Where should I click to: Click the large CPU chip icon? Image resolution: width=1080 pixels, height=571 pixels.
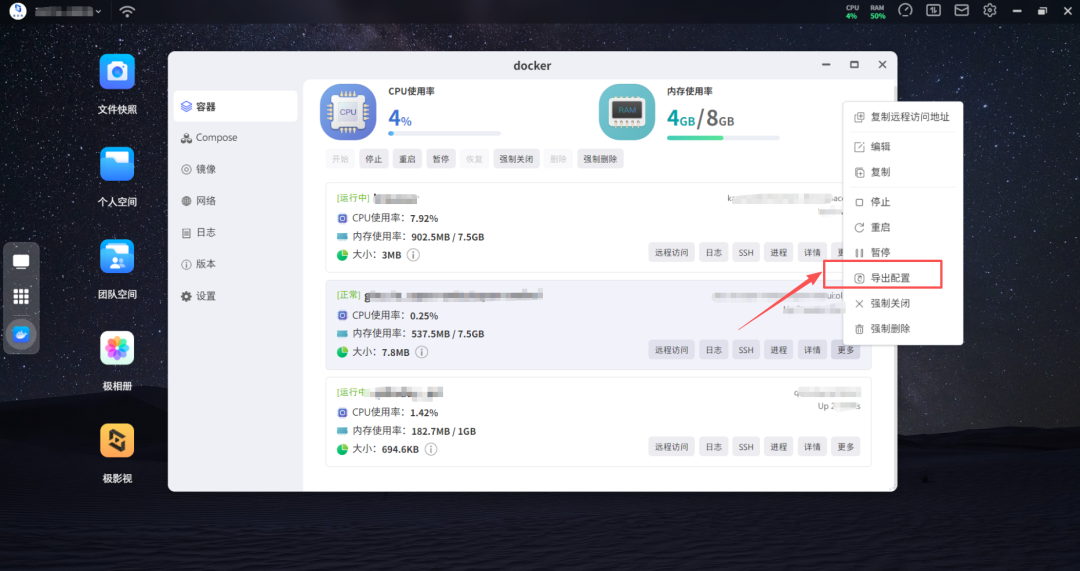coord(349,112)
